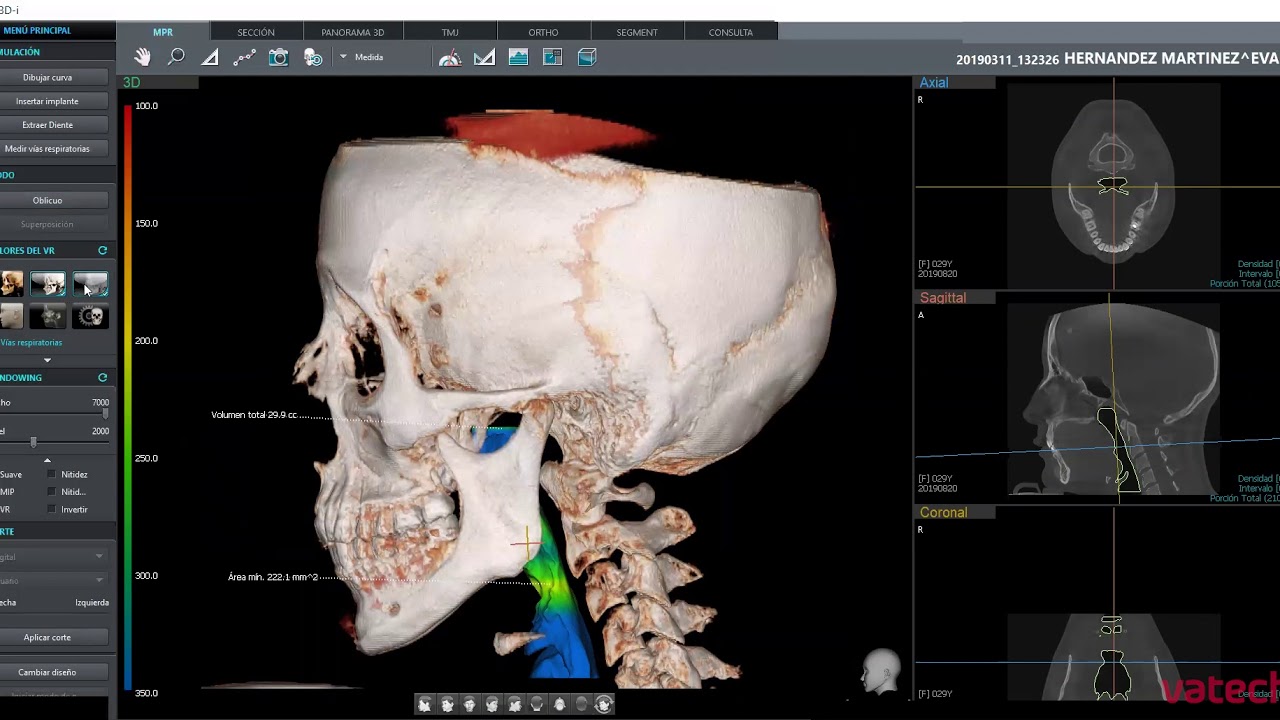
Task: Click the window layout toolbar icon
Action: coord(552,58)
